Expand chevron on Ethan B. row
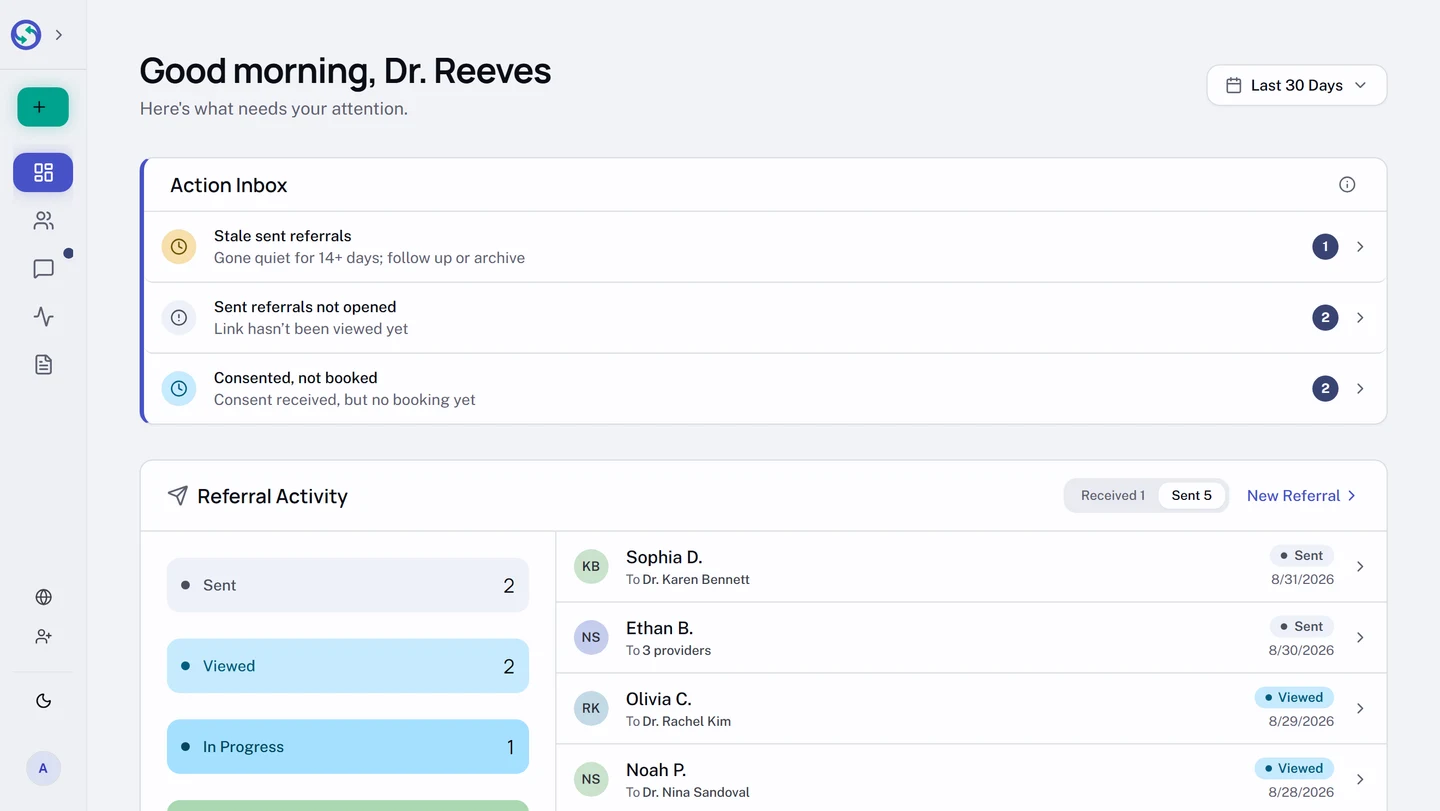Image resolution: width=1440 pixels, height=811 pixels. (x=1360, y=637)
